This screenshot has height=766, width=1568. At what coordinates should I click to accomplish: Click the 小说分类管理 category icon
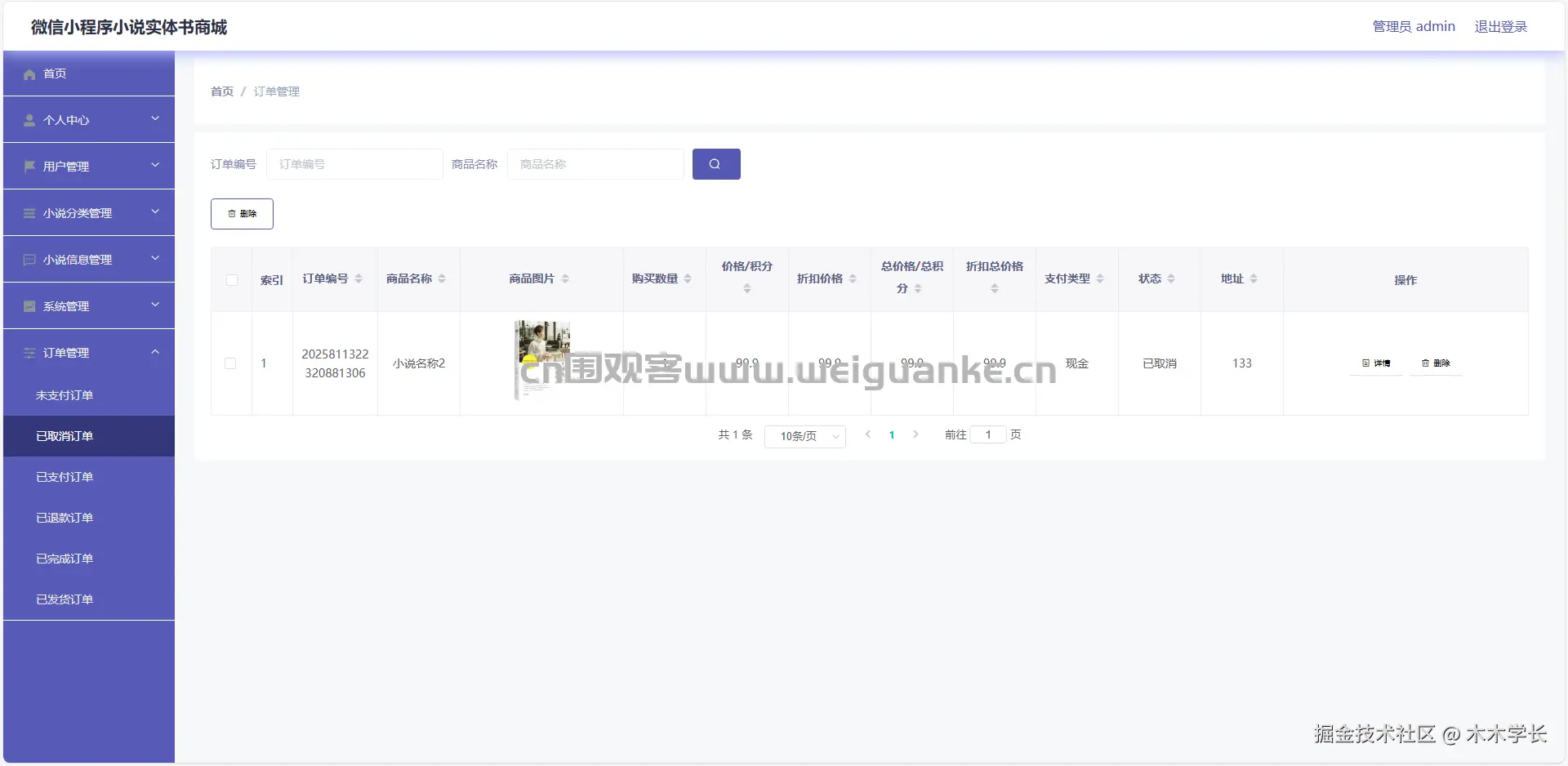pyautogui.click(x=29, y=213)
